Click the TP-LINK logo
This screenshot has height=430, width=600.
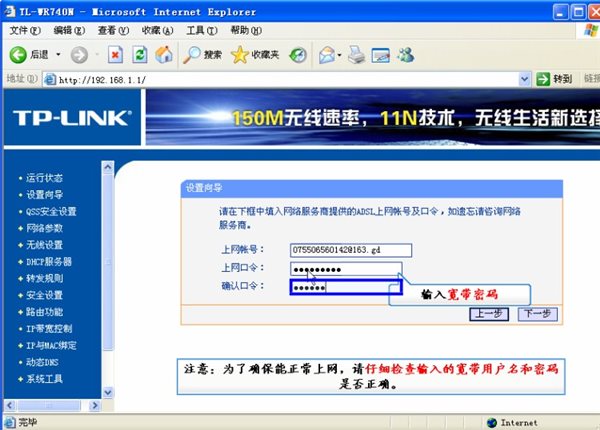pos(72,118)
